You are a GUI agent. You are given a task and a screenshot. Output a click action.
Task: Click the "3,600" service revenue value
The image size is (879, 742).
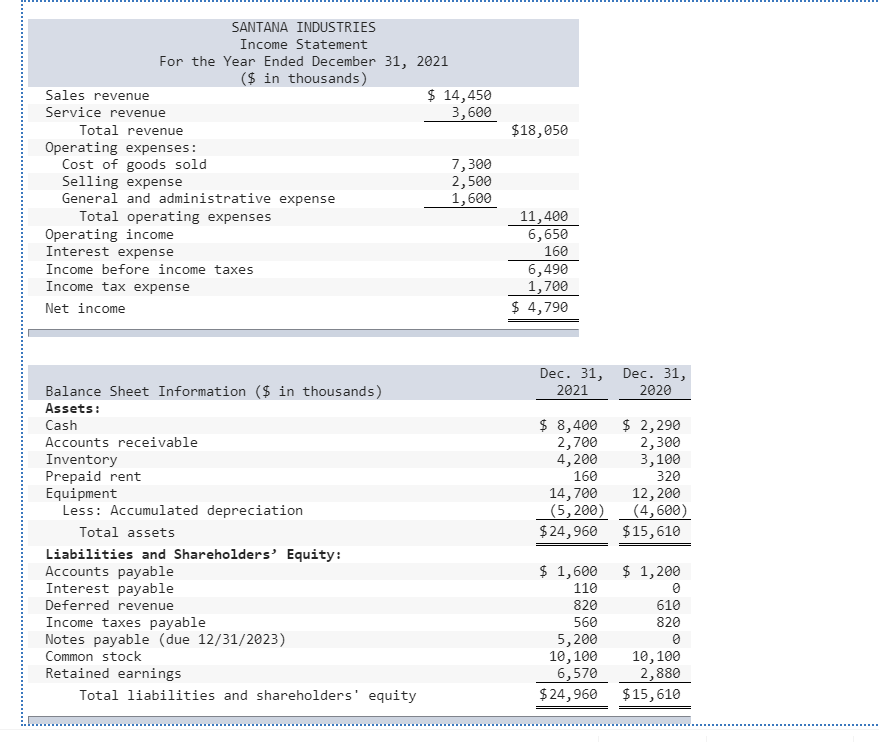coord(471,113)
